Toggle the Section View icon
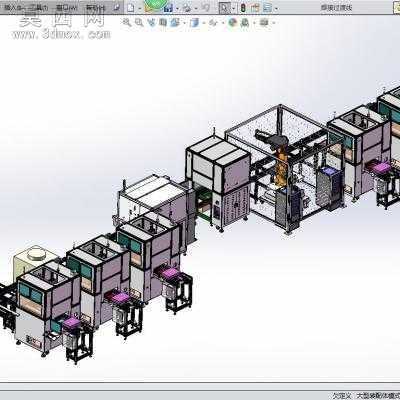Viewport: 400px width, 400px height. (x=163, y=22)
